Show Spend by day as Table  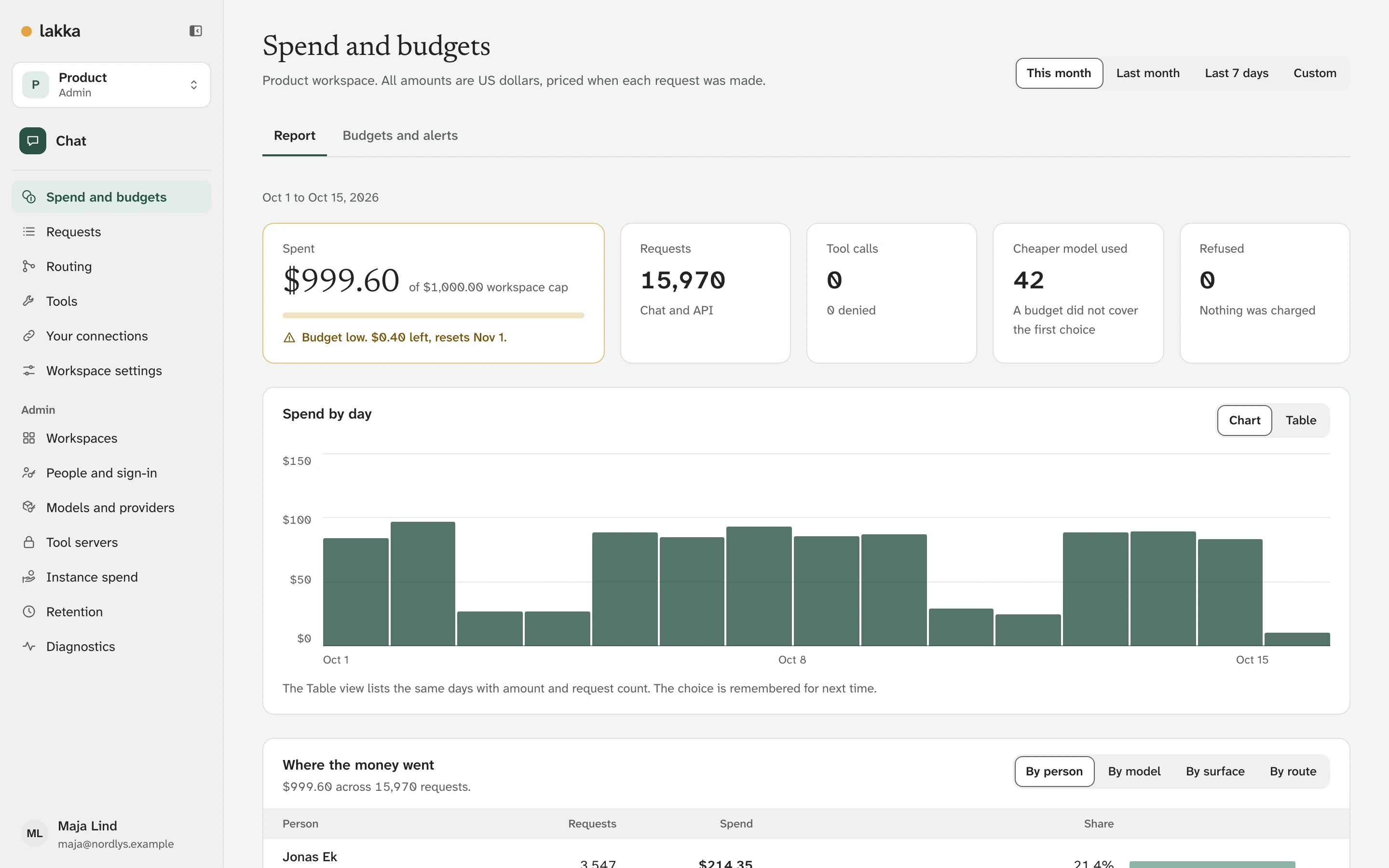click(x=1301, y=420)
